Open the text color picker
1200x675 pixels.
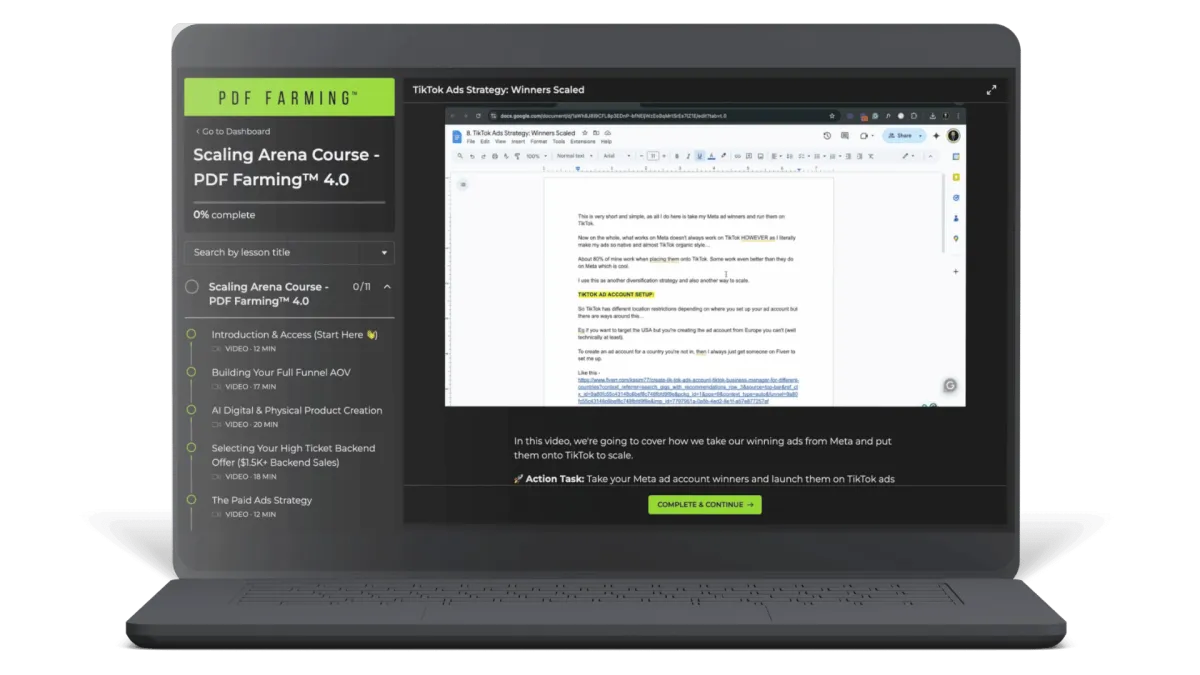tap(711, 156)
